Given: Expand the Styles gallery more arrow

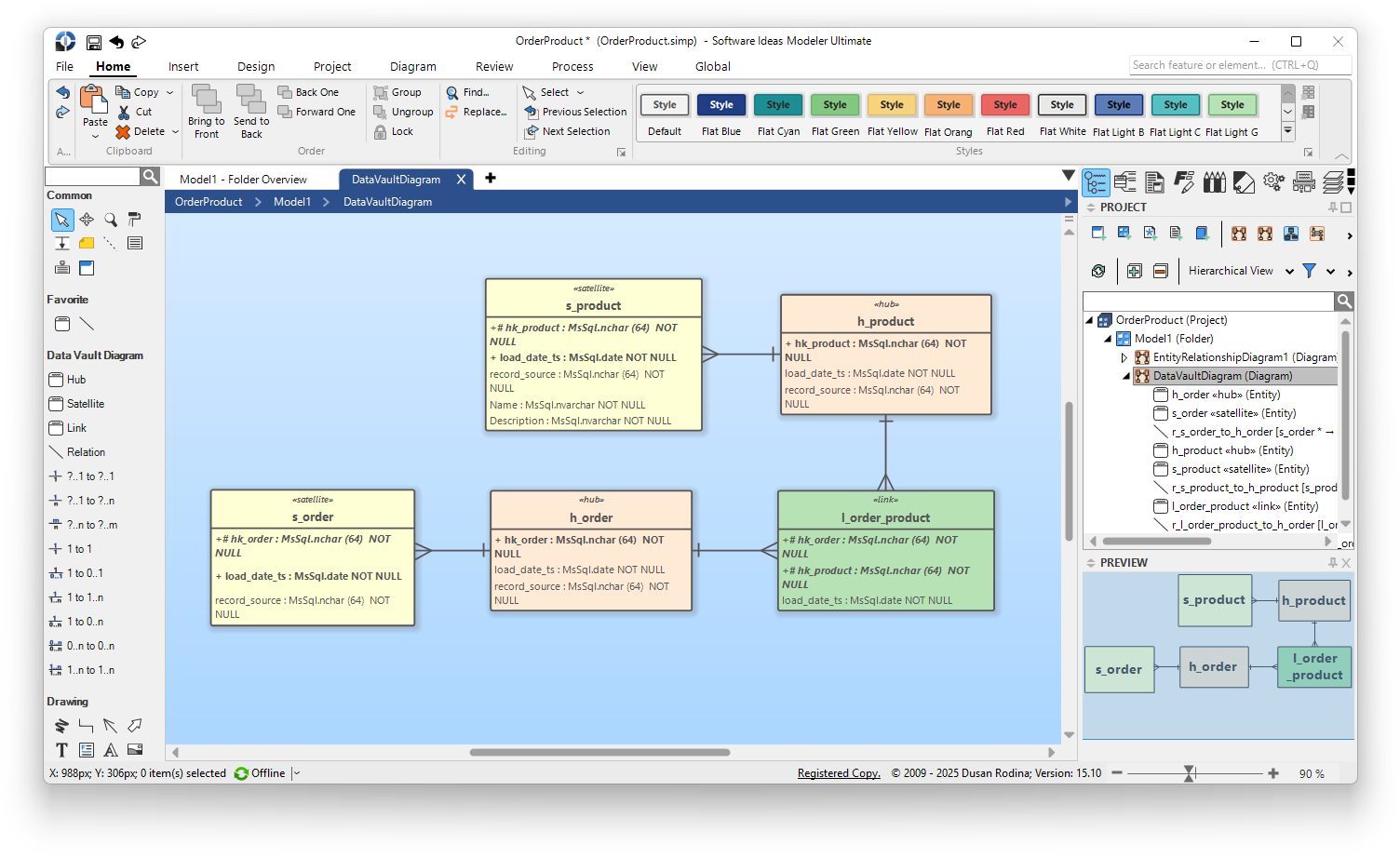Looking at the screenshot, I should 1288,131.
